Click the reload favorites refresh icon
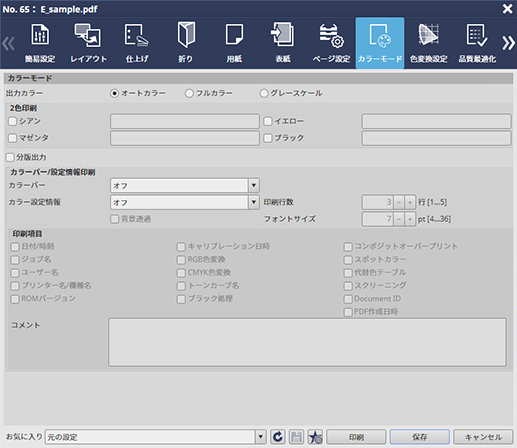 pos(278,437)
